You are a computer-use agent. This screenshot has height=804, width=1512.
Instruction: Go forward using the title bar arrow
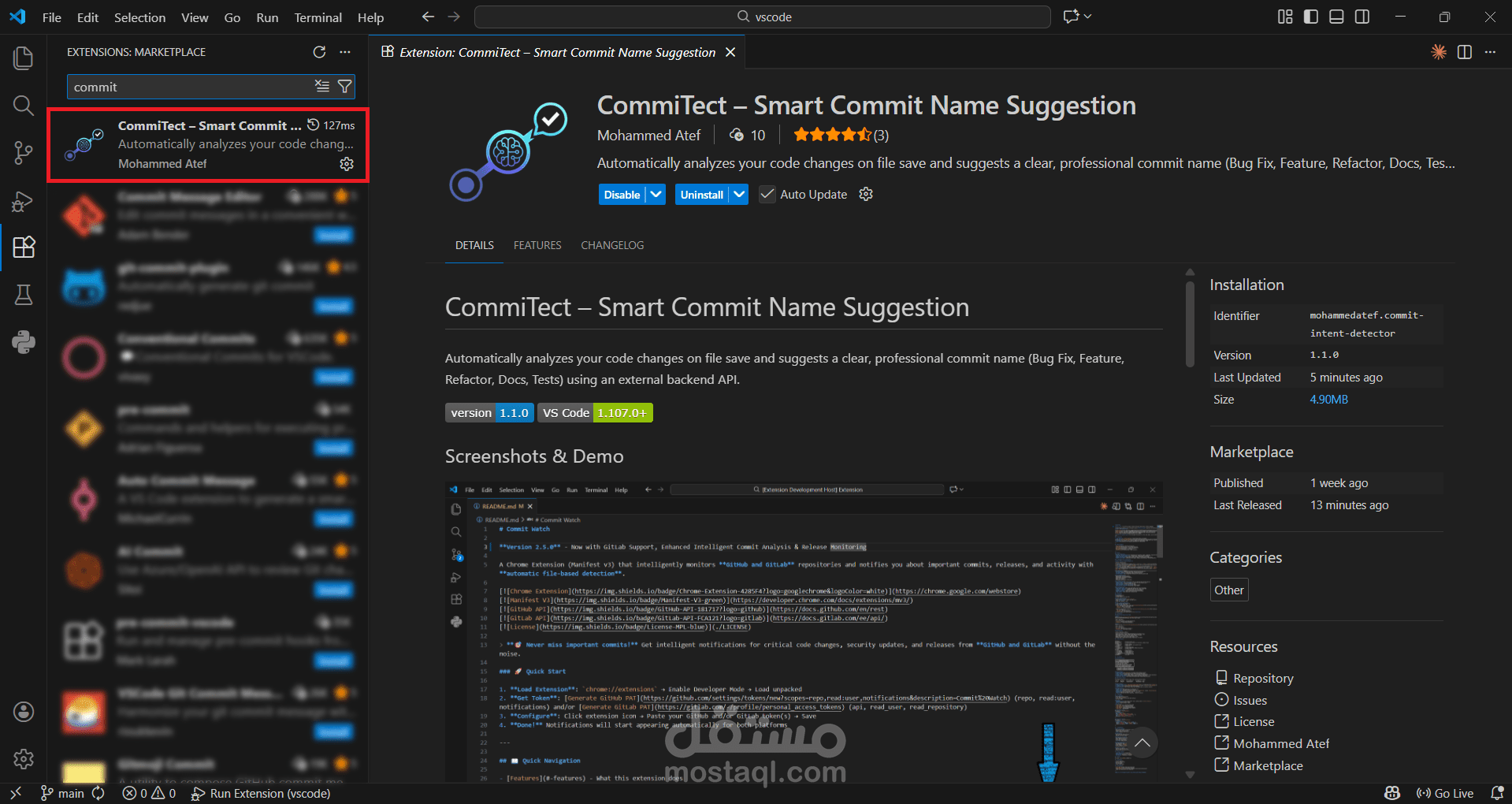(x=454, y=17)
